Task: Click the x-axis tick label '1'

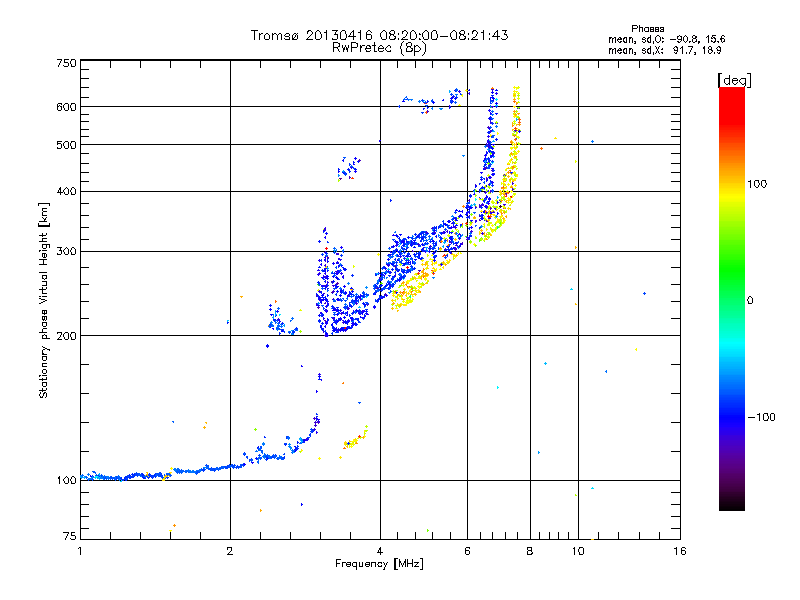Action: 80,551
